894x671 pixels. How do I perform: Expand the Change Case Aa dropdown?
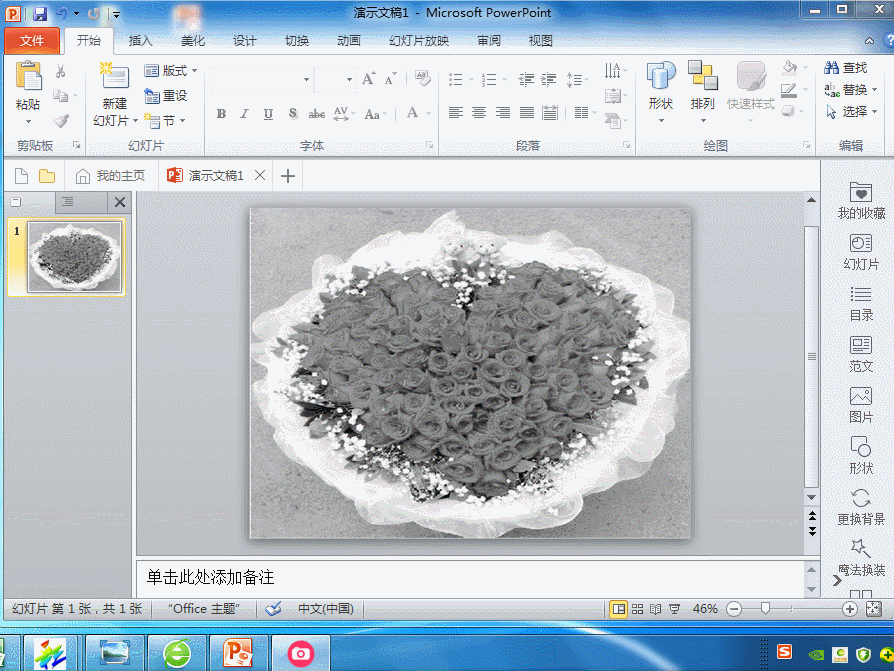[385, 114]
